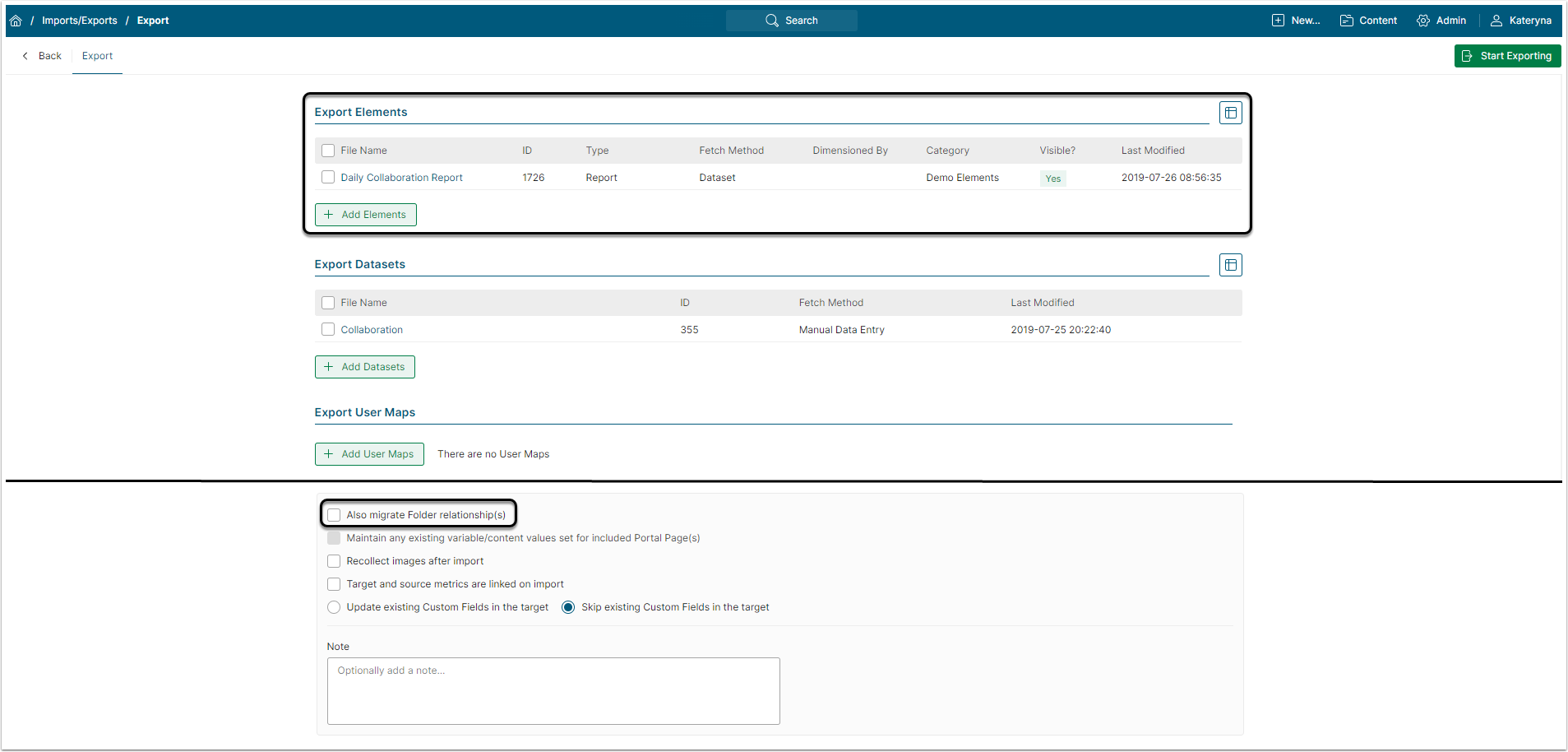The height and width of the screenshot is (752, 1568).
Task: Check the Daily Collaboration Report row checkbox
Action: point(328,177)
